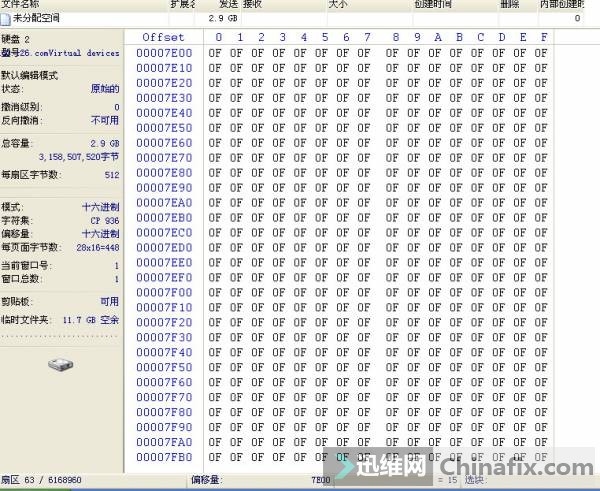Click the 当前窗口号 label
This screenshot has width=600, height=491.
[25, 265]
